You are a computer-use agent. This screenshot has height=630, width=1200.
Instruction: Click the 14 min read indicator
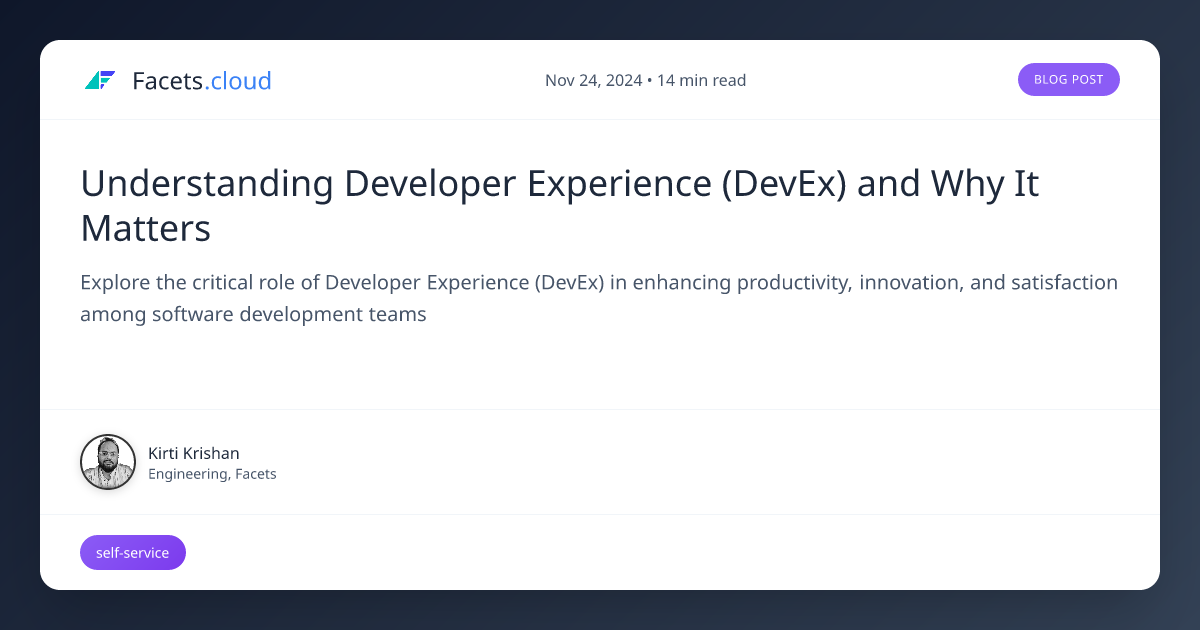pos(702,80)
